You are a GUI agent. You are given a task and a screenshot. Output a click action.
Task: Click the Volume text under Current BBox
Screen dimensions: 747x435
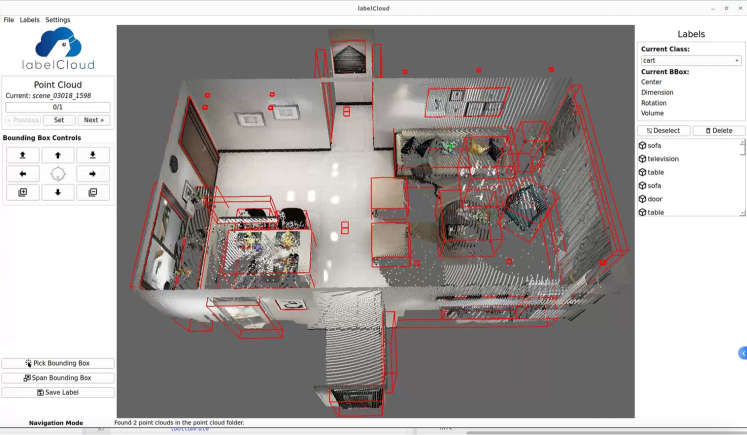pos(652,113)
